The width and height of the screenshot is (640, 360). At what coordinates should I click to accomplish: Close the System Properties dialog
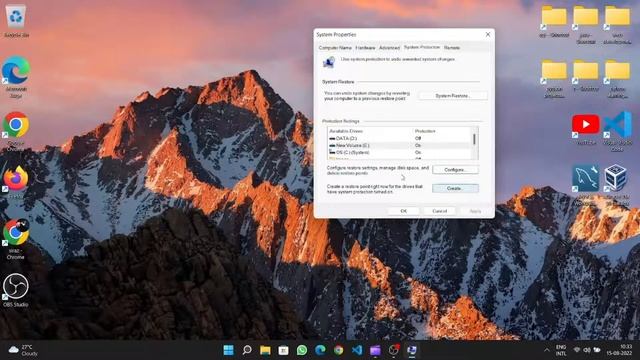click(x=488, y=35)
